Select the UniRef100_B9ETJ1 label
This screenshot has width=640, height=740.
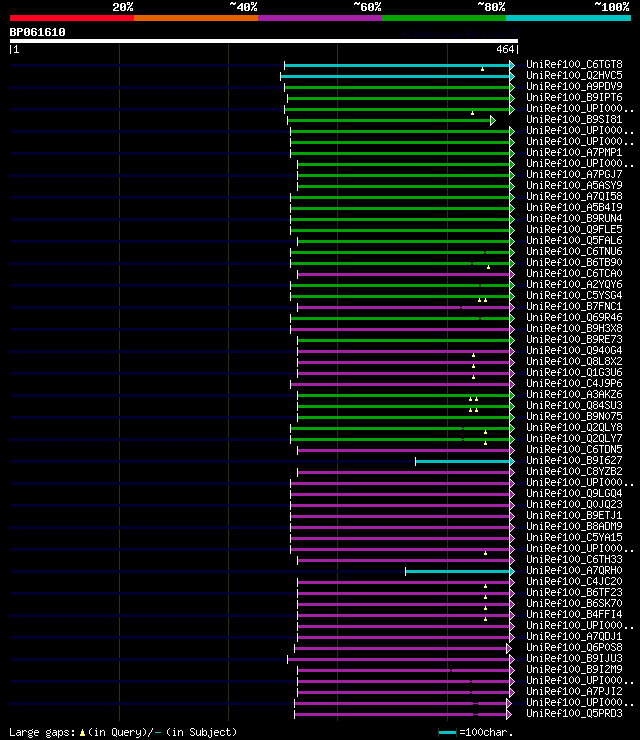tap(574, 516)
